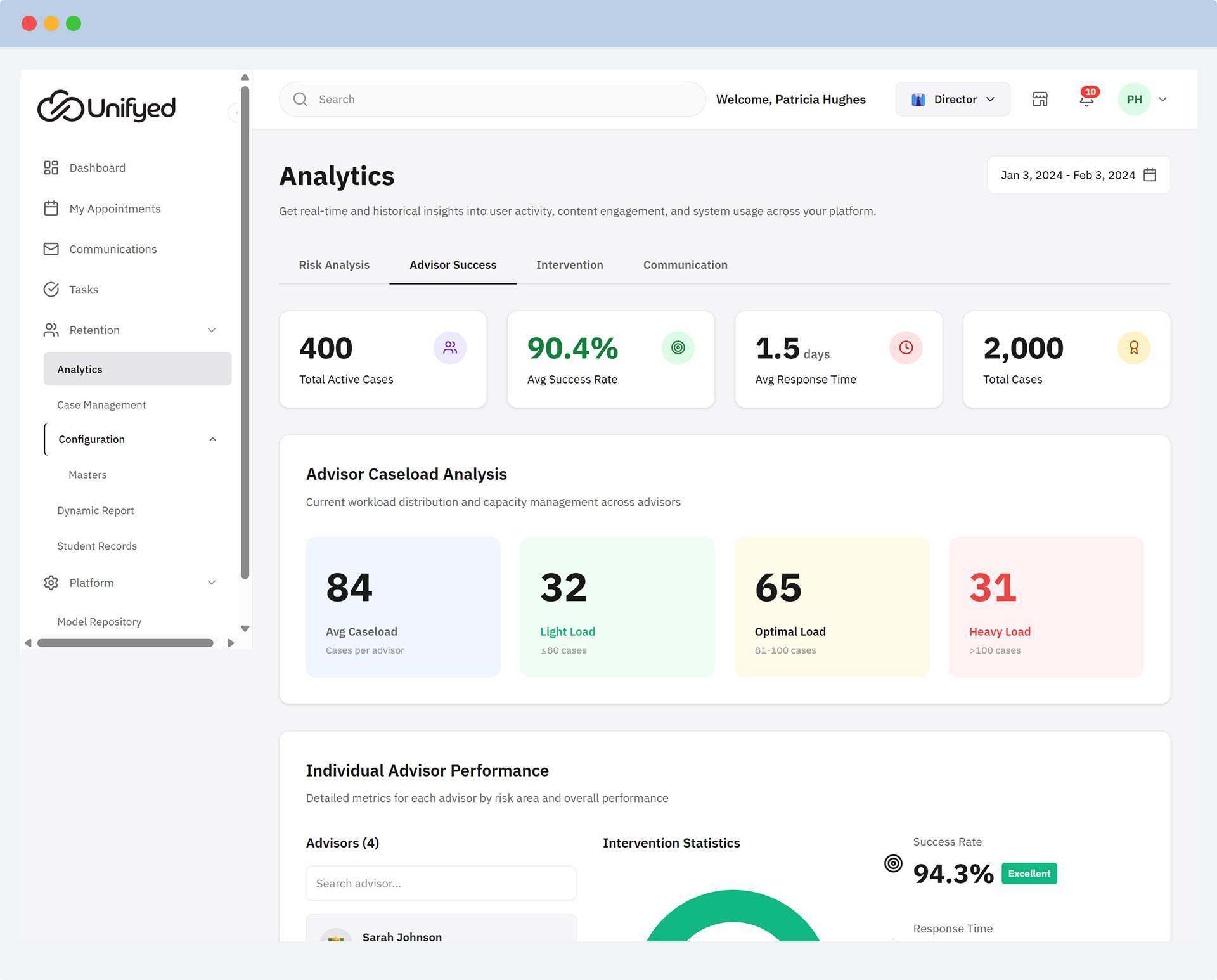Open Student Records page
Screen dimensions: 1217x980
[97, 546]
